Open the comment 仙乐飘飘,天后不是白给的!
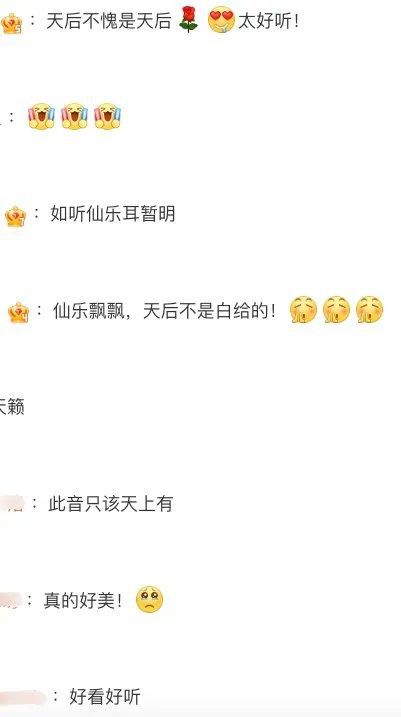 click(x=165, y=311)
